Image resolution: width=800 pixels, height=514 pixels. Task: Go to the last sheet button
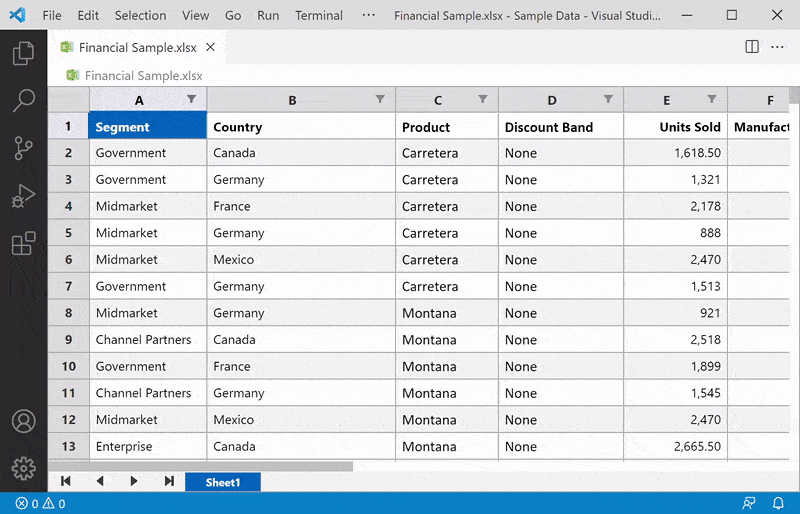pos(169,481)
